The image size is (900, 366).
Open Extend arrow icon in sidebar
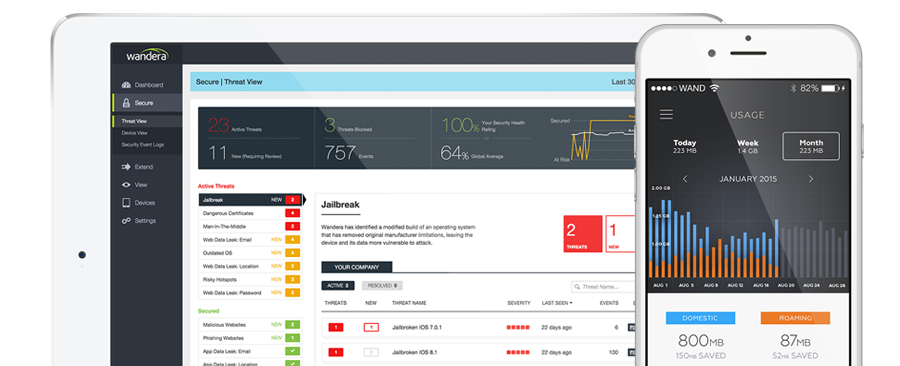[x=126, y=167]
